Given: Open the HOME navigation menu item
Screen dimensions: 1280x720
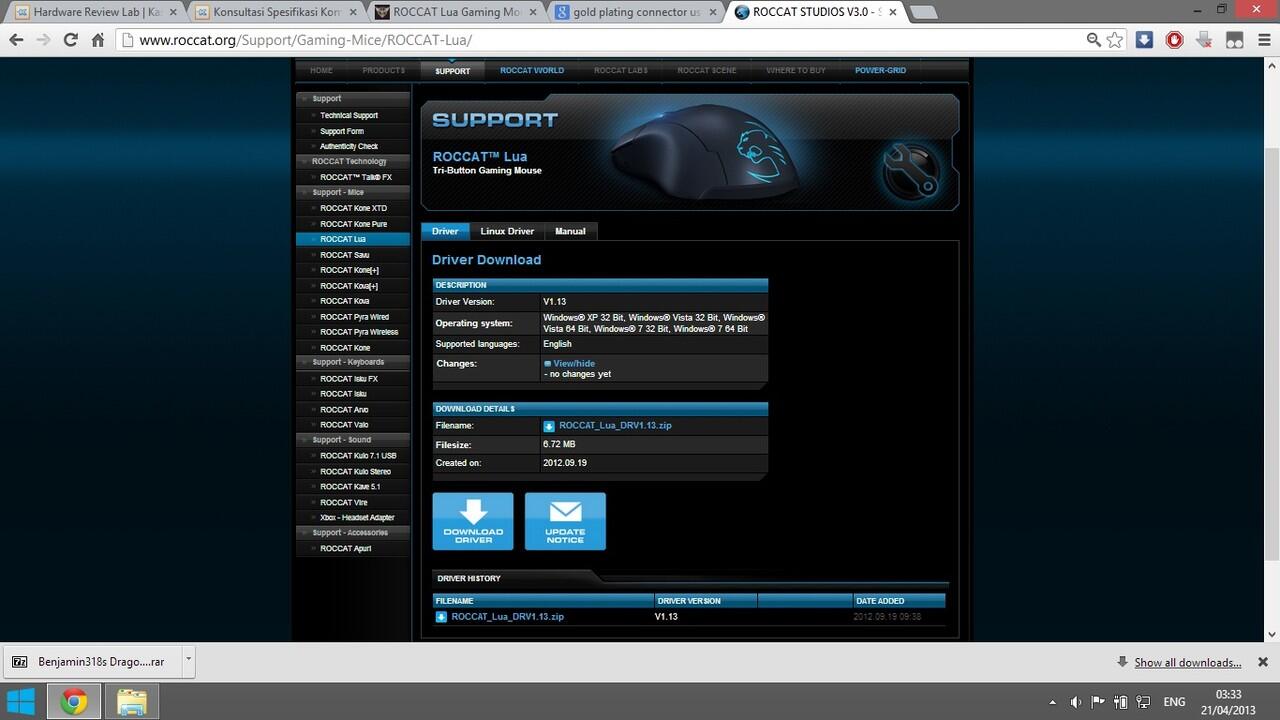Looking at the screenshot, I should pyautogui.click(x=321, y=71).
